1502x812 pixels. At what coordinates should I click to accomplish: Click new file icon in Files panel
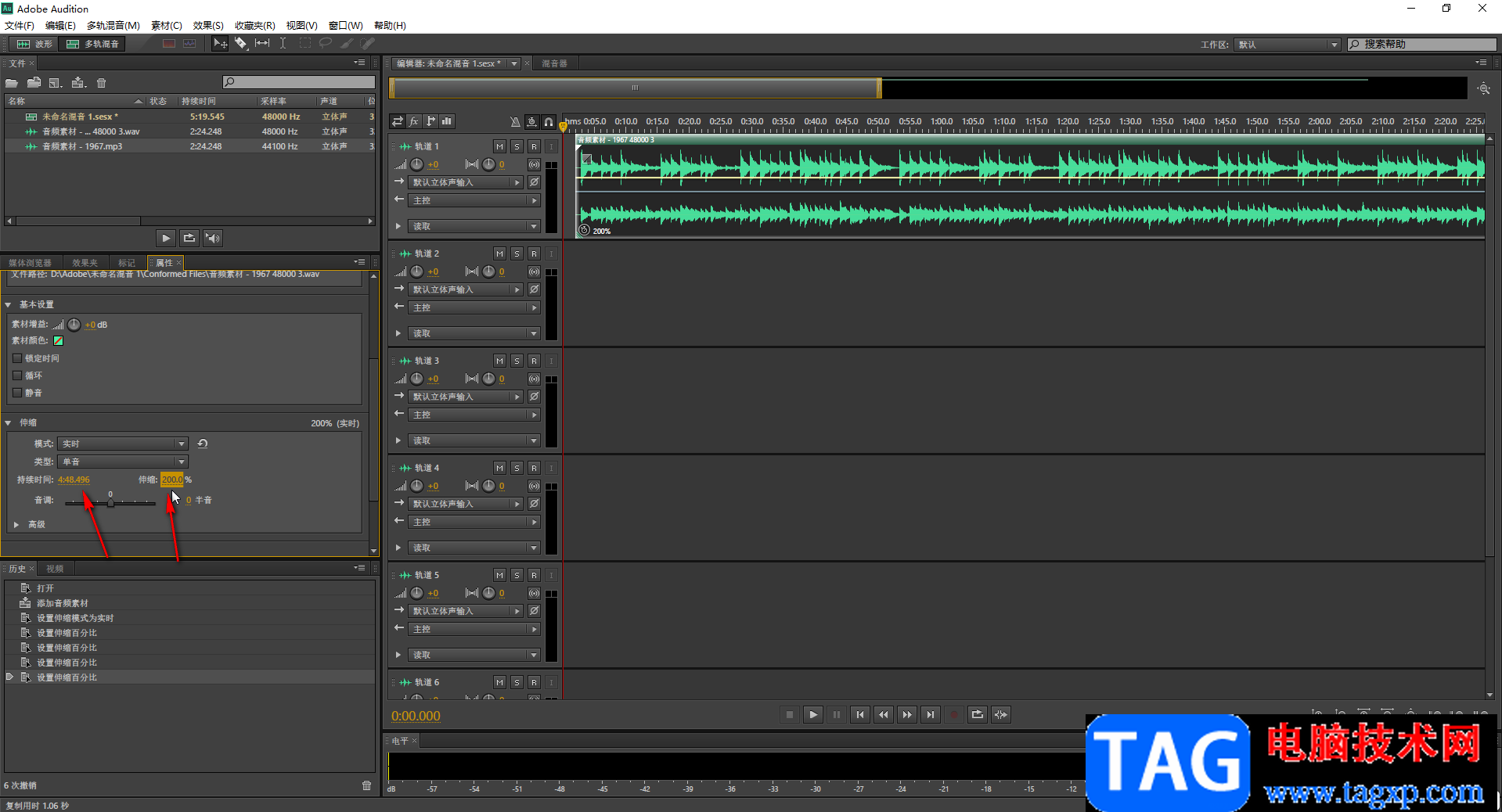click(x=56, y=83)
